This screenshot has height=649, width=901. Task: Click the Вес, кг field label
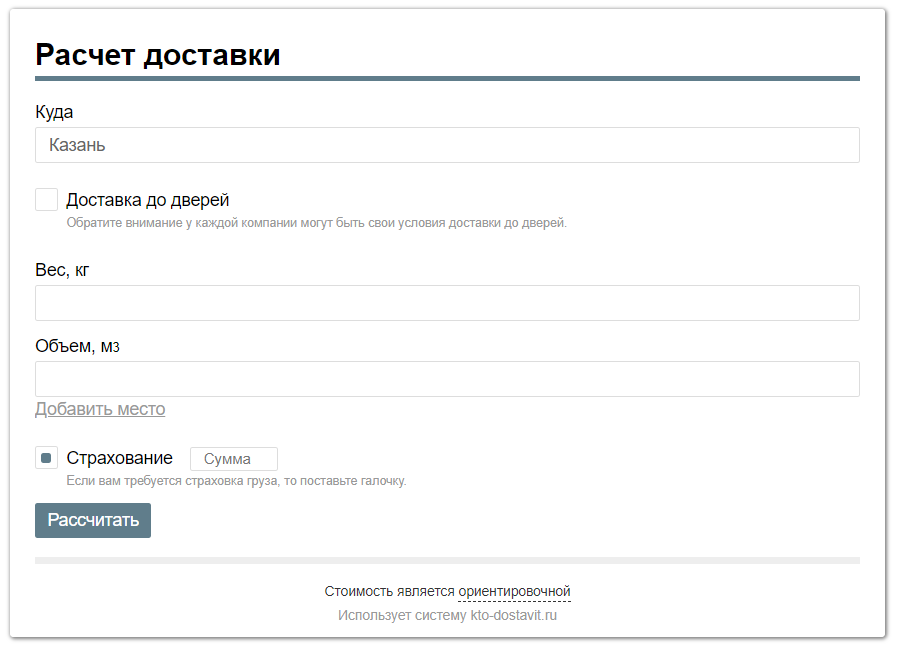click(x=62, y=270)
